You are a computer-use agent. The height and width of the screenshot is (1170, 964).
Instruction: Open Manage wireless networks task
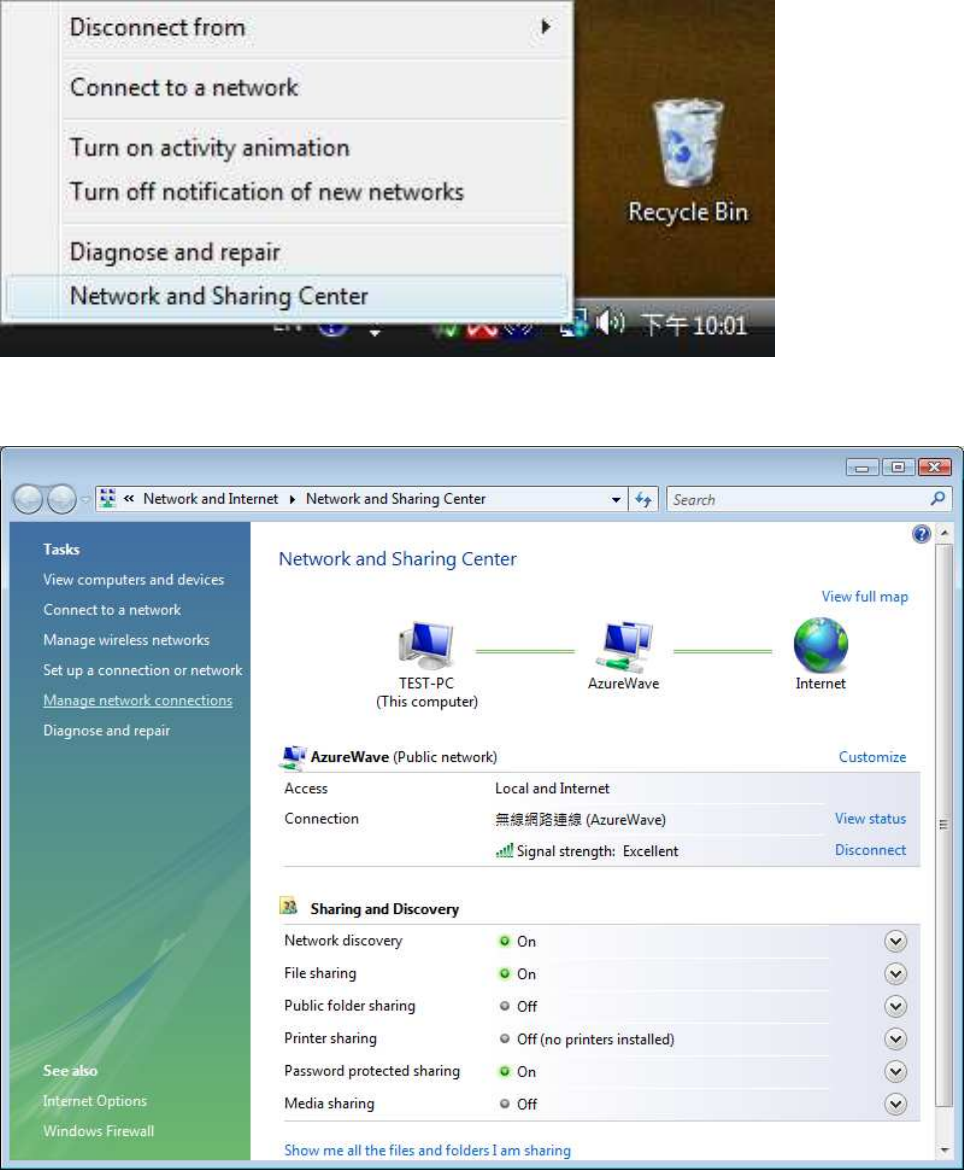pyautogui.click(x=126, y=639)
